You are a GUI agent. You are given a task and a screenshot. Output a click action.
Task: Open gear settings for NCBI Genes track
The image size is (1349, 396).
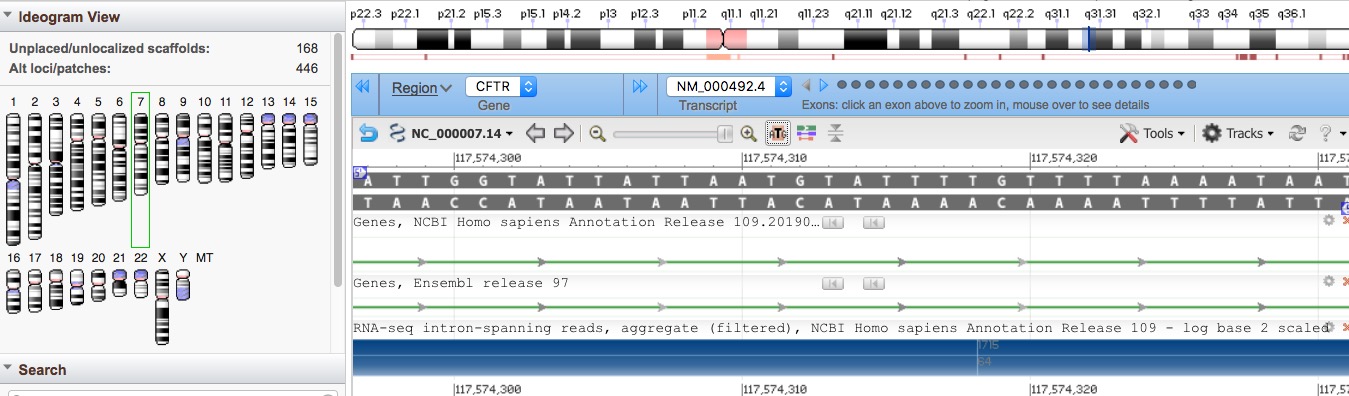point(1328,220)
